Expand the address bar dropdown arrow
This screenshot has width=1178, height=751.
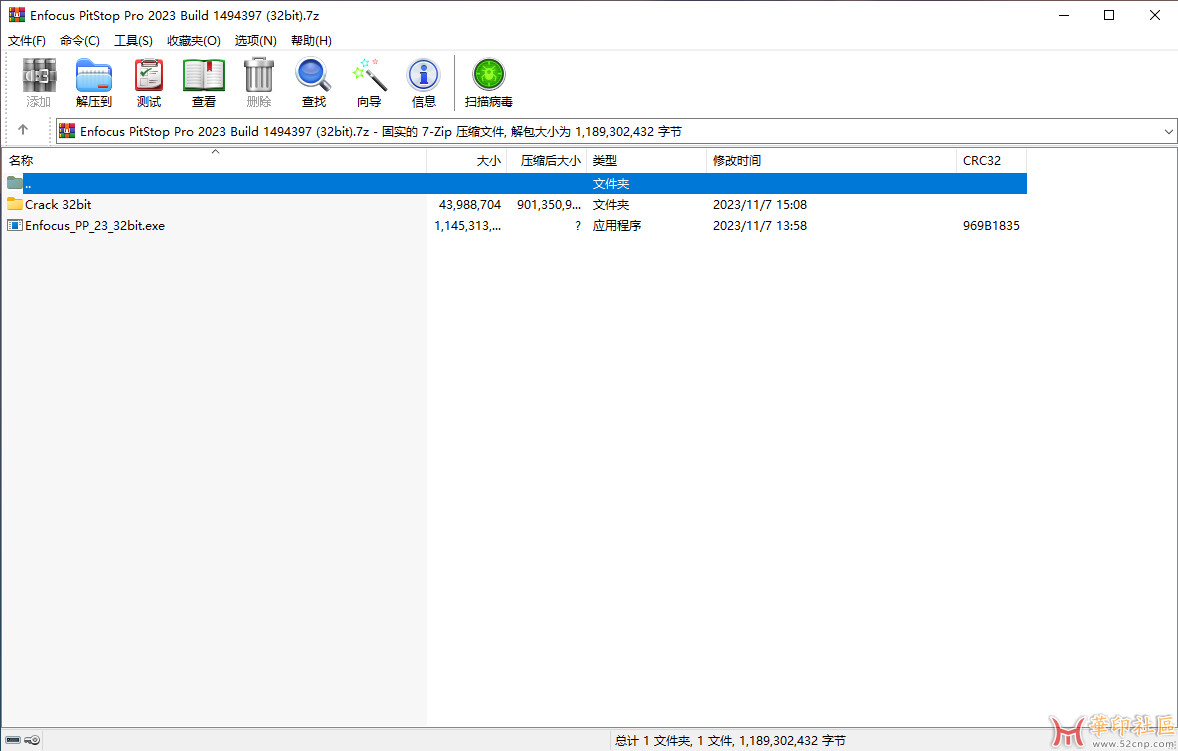pyautogui.click(x=1168, y=131)
